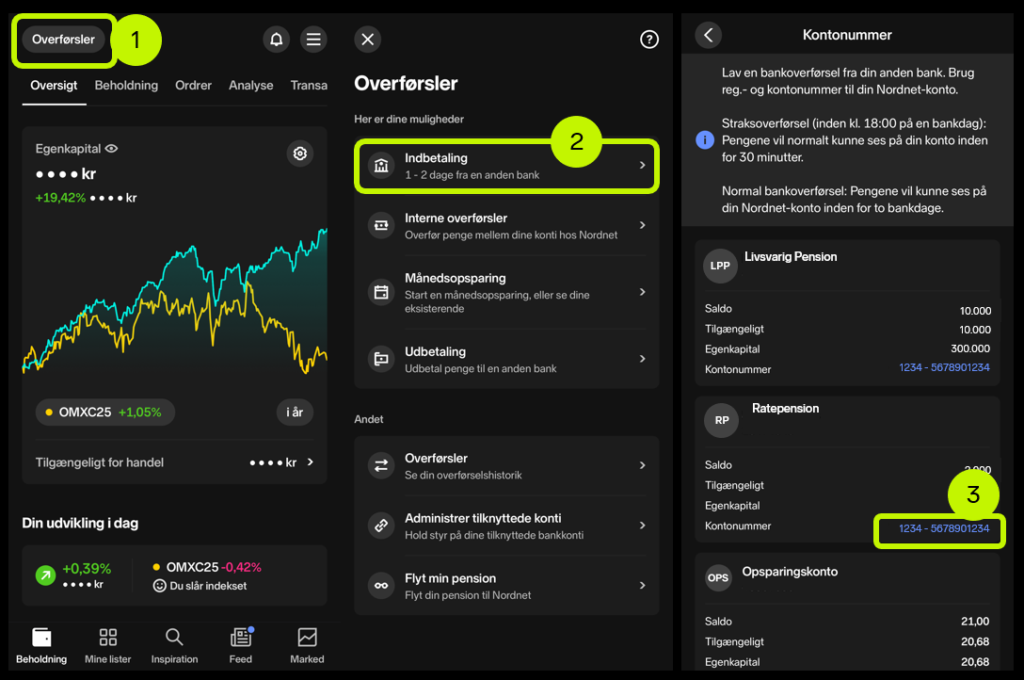This screenshot has width=1024, height=680.
Task: Click the blue info icon
Action: click(x=705, y=140)
